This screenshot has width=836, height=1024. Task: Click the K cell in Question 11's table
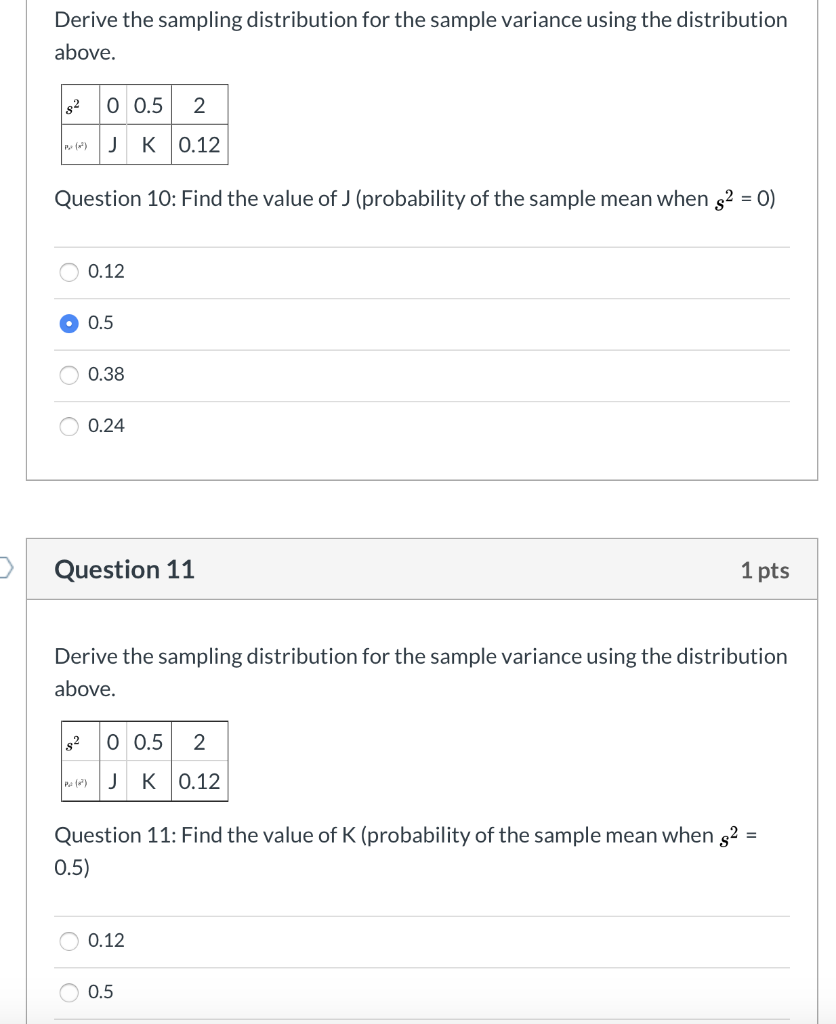[x=147, y=782]
